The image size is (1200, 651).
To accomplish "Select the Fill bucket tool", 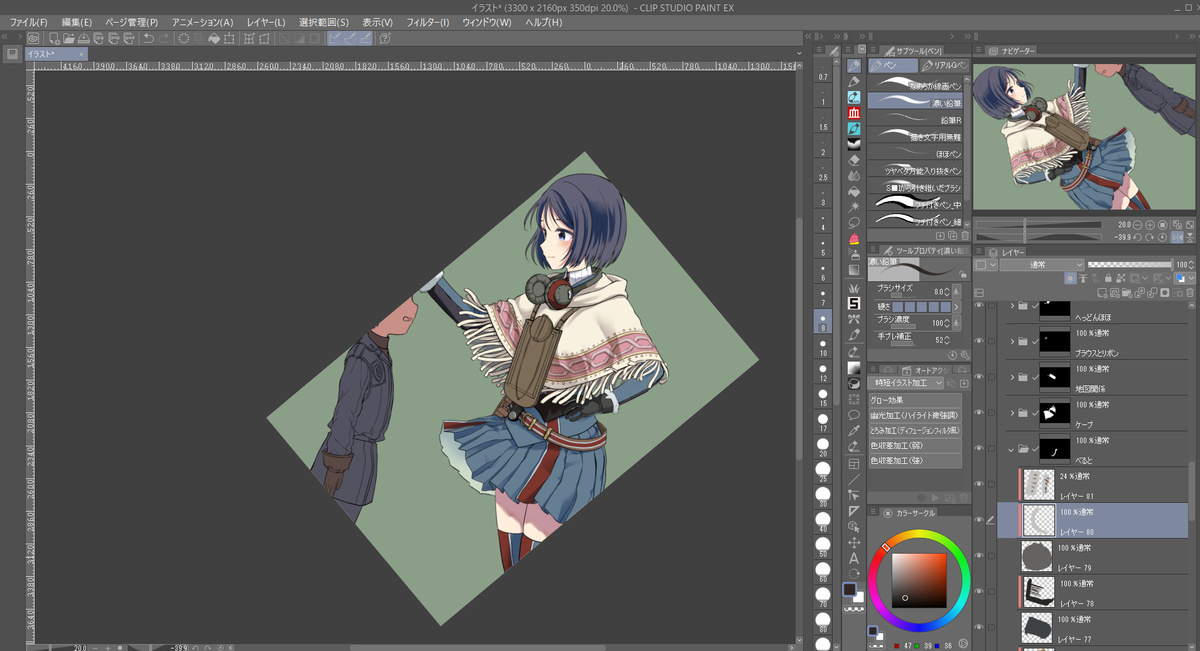I will point(854,191).
